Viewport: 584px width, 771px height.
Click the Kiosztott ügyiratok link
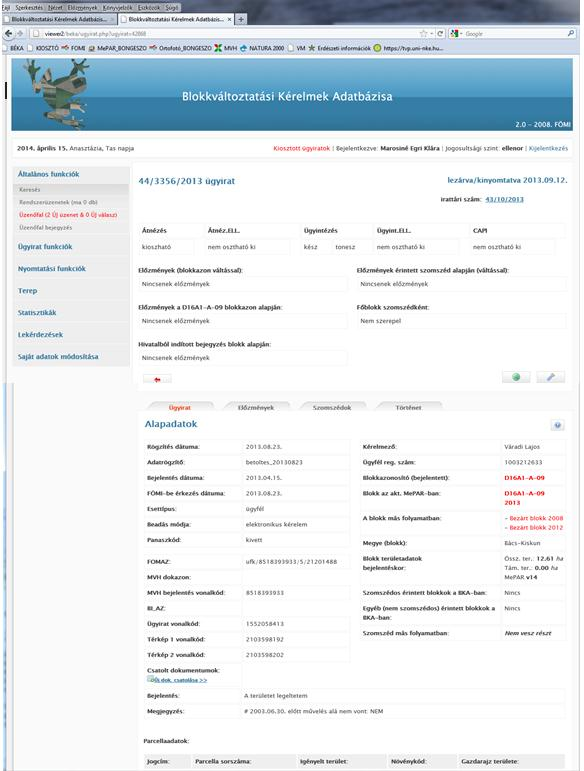click(x=301, y=148)
